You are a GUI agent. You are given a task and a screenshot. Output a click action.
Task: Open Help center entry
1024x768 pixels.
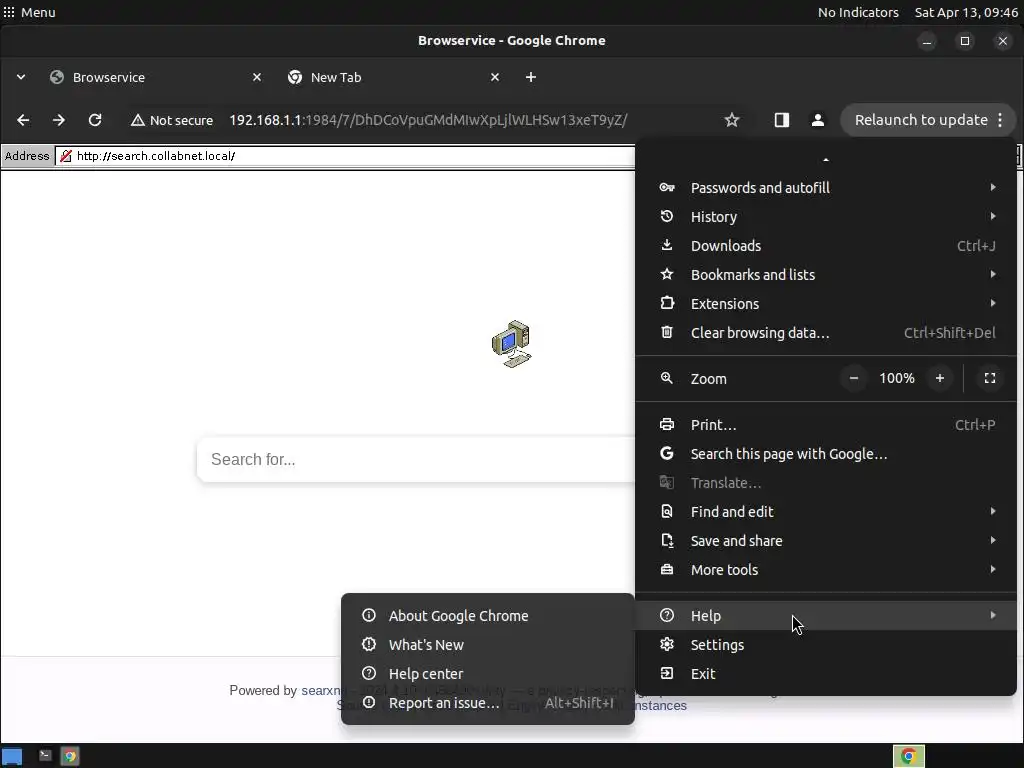[488, 673]
